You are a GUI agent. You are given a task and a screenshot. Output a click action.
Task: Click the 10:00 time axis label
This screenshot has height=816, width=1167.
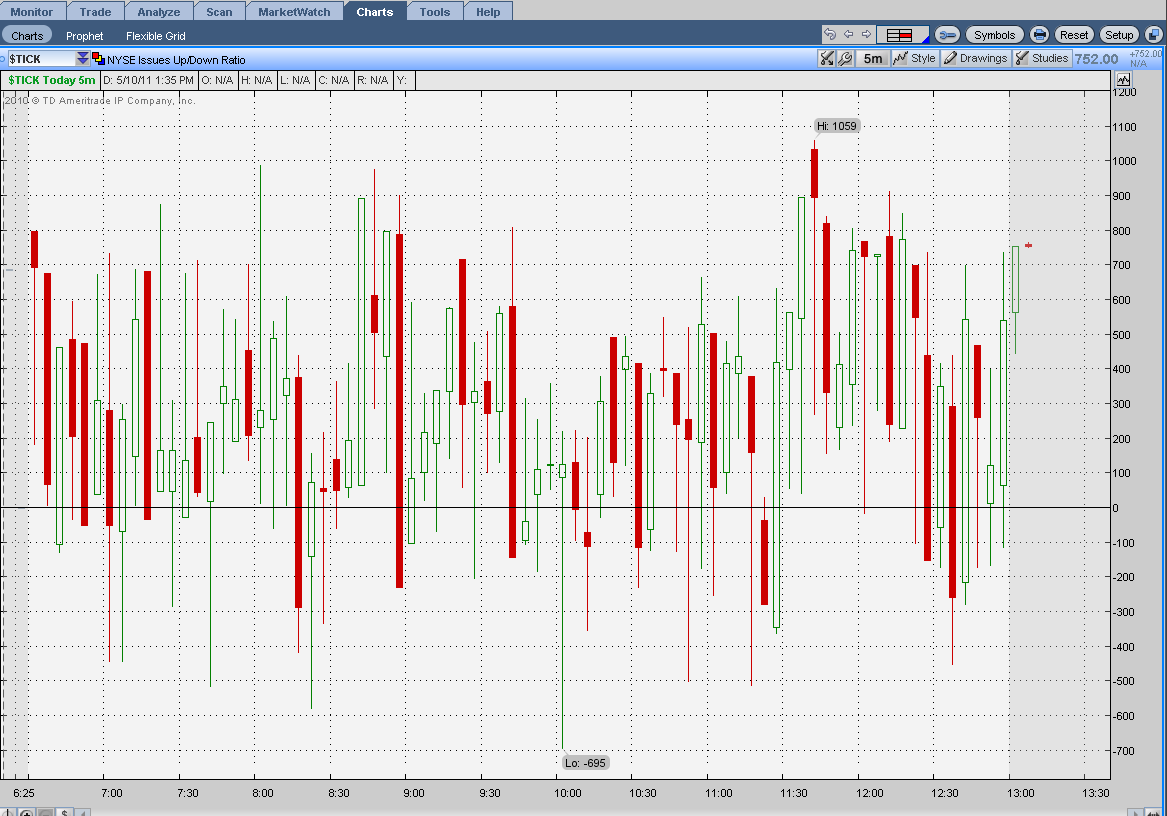click(x=568, y=793)
